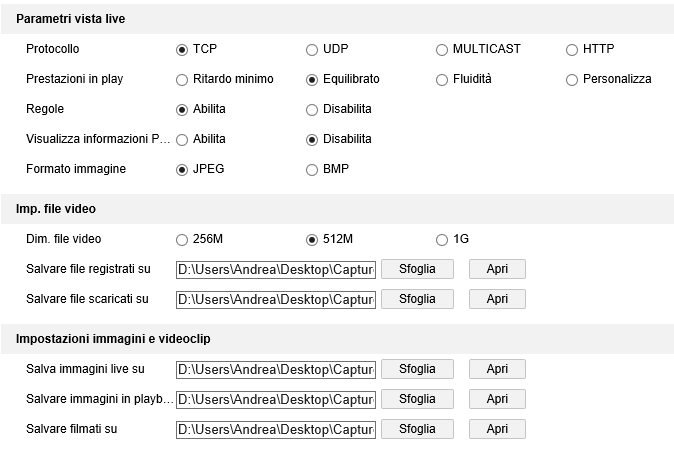674x457 pixels.
Task: Select UDP protocol radio button
Action: tap(312, 49)
